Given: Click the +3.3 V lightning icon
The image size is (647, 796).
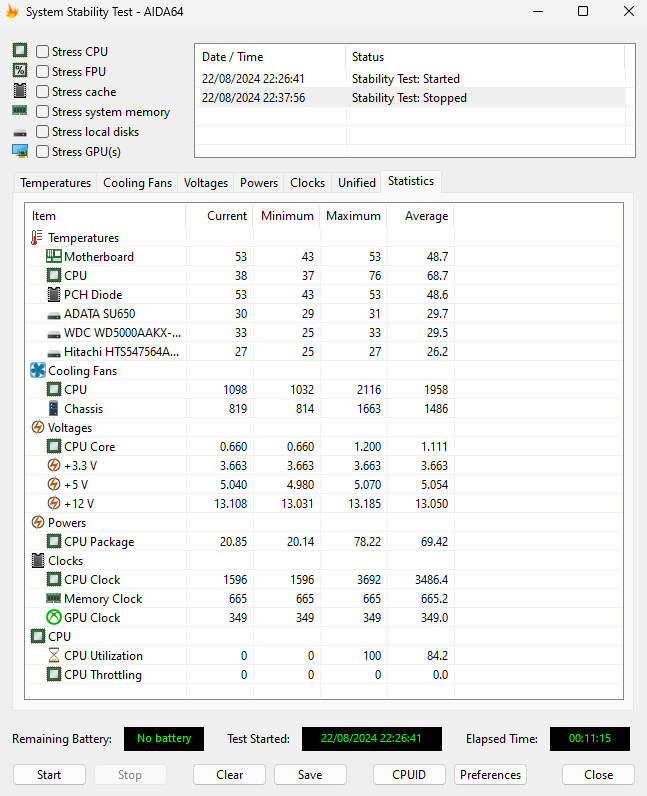Looking at the screenshot, I should [x=53, y=465].
